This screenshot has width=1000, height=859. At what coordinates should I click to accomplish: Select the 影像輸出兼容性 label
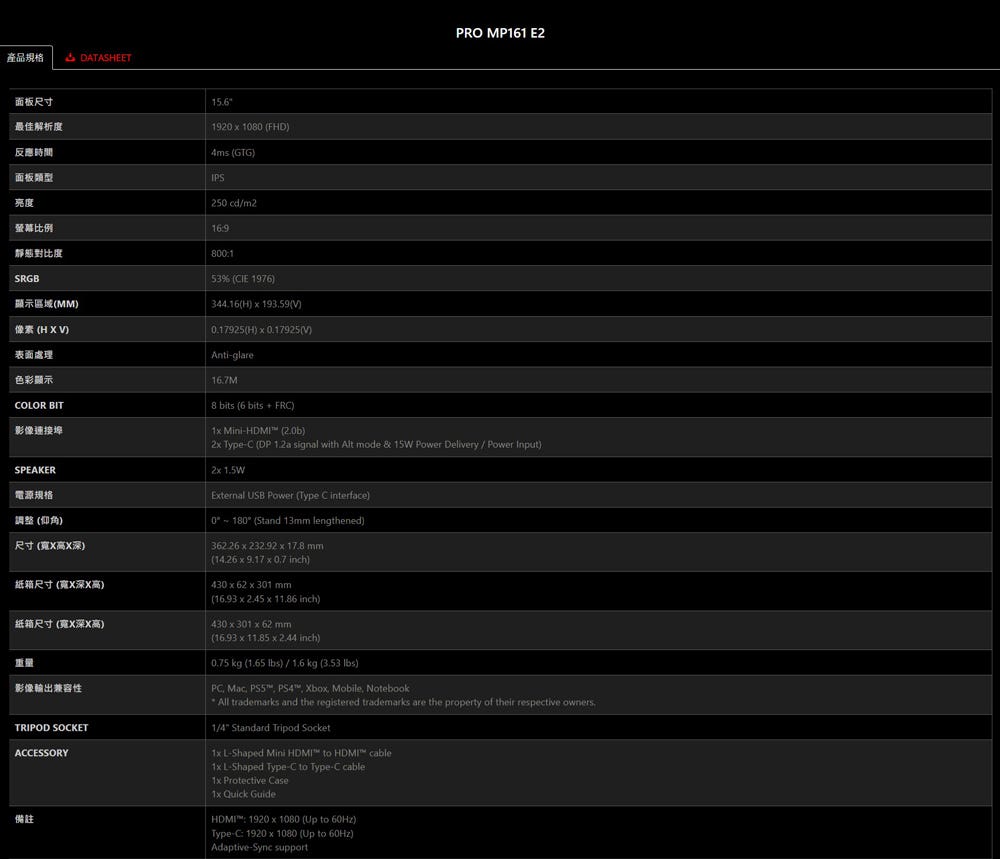click(48, 688)
